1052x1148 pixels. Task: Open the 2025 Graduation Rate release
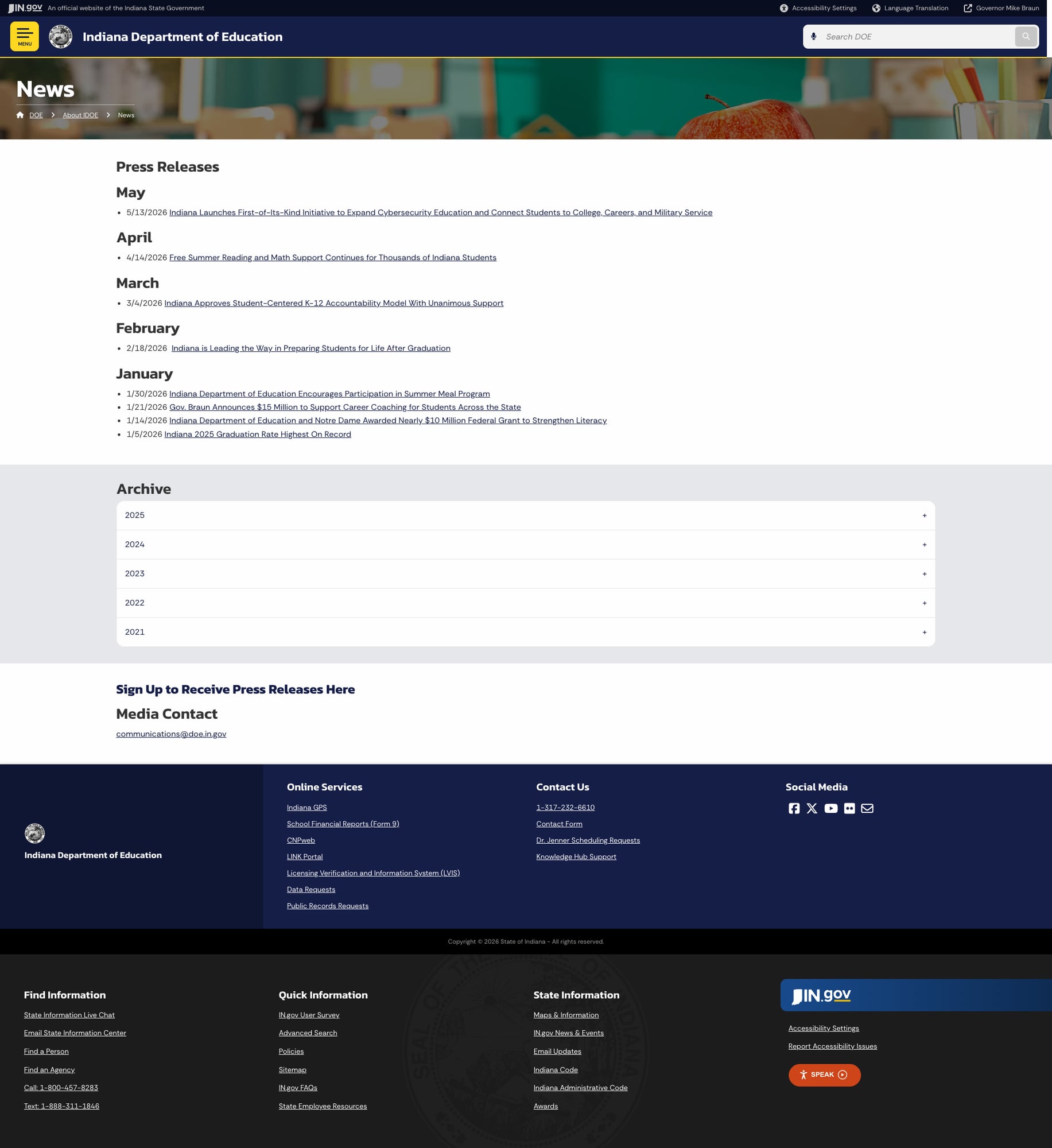click(258, 435)
